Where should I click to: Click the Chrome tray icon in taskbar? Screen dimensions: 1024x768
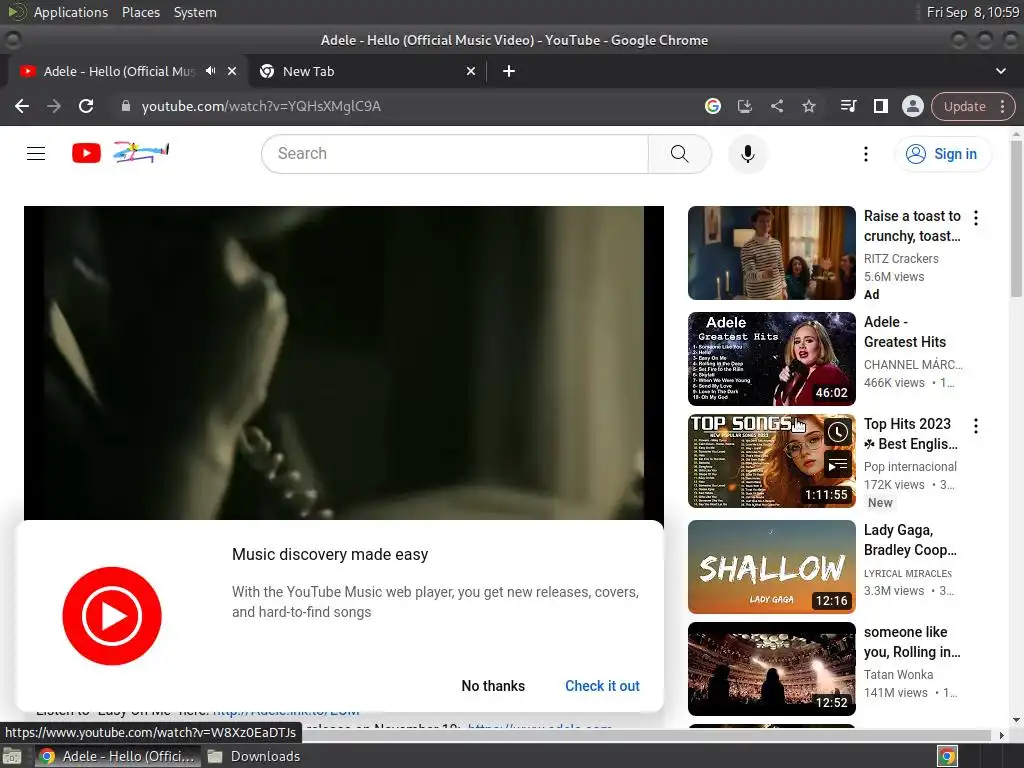948,756
